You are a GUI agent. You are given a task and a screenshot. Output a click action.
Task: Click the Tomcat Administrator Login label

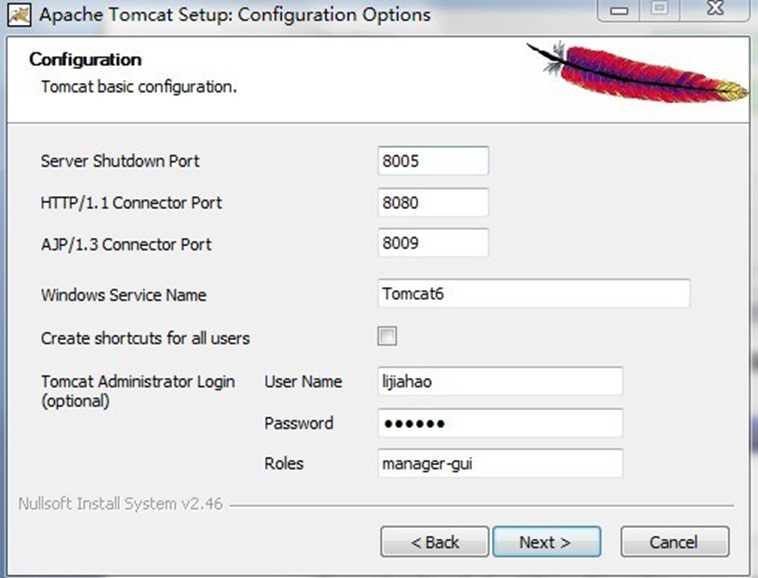(x=138, y=391)
